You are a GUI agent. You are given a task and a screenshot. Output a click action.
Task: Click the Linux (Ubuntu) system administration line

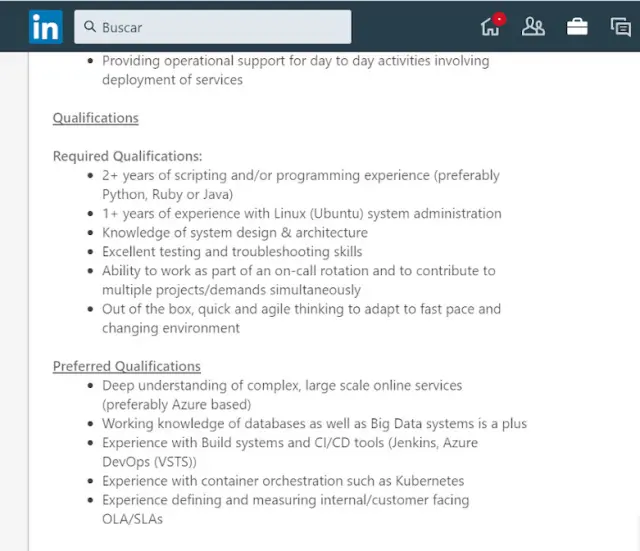pos(301,213)
